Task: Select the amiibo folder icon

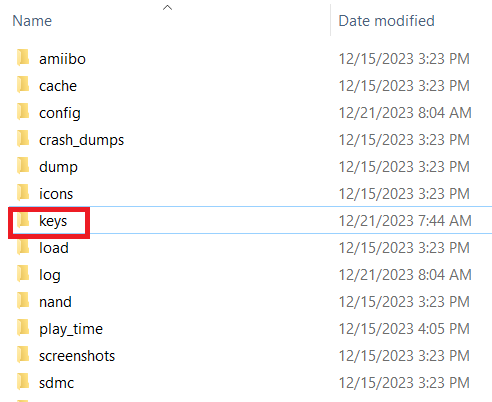Action: [x=23, y=57]
